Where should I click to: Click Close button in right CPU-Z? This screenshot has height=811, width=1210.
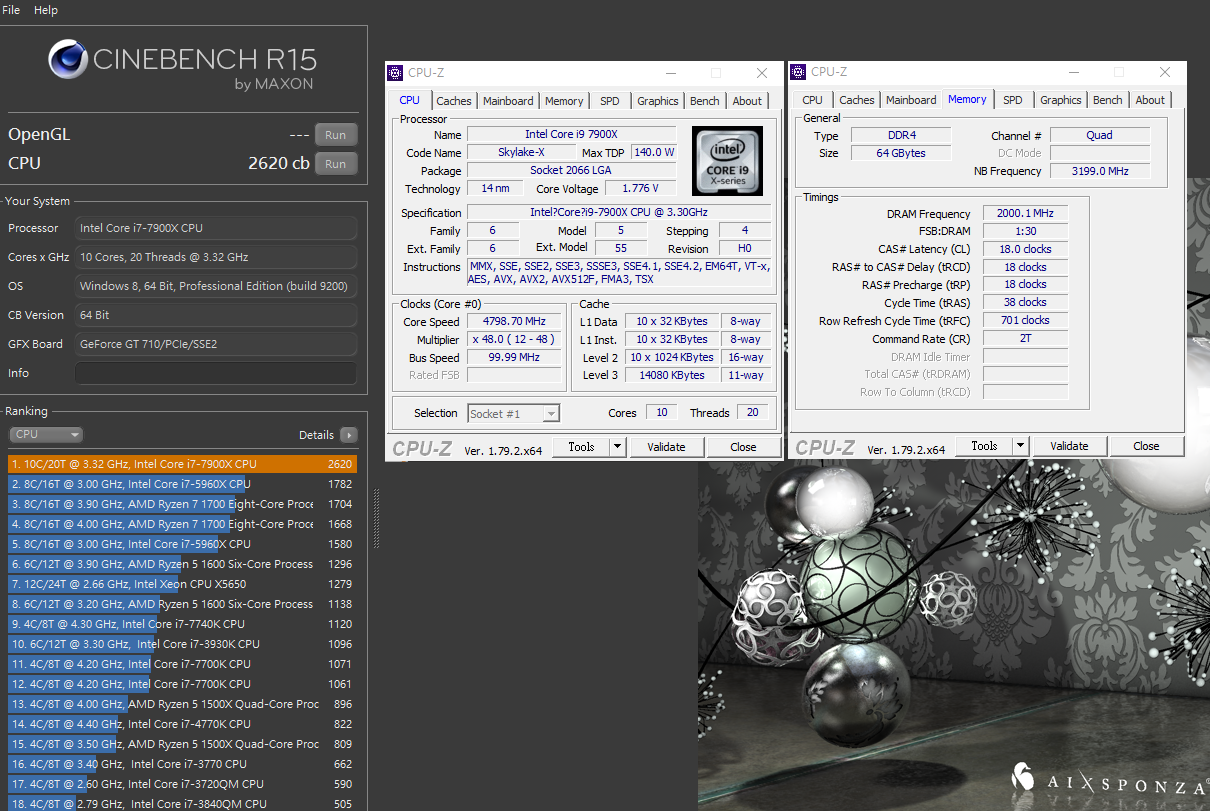(1146, 446)
